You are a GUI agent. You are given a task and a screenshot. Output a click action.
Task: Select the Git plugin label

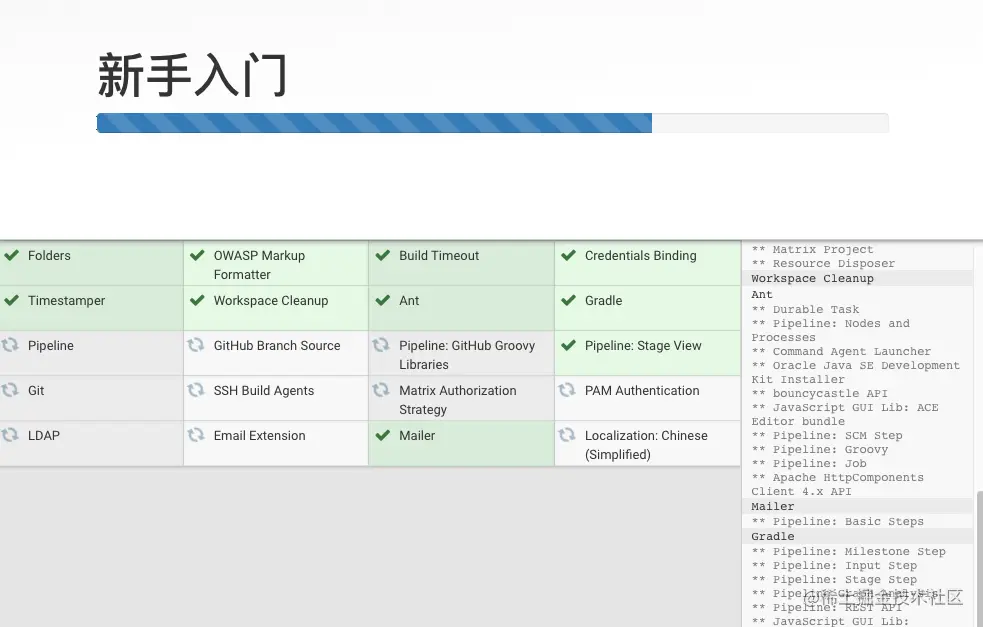point(36,391)
